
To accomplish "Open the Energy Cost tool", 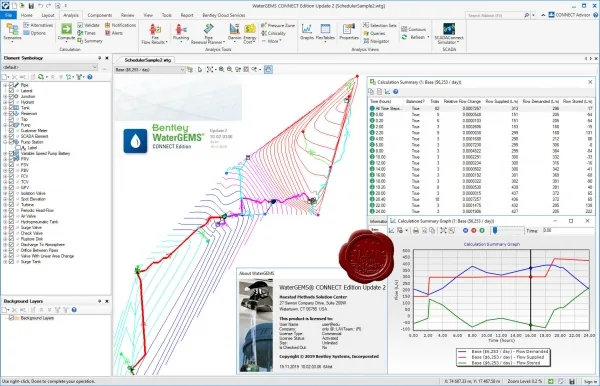I will (250, 34).
